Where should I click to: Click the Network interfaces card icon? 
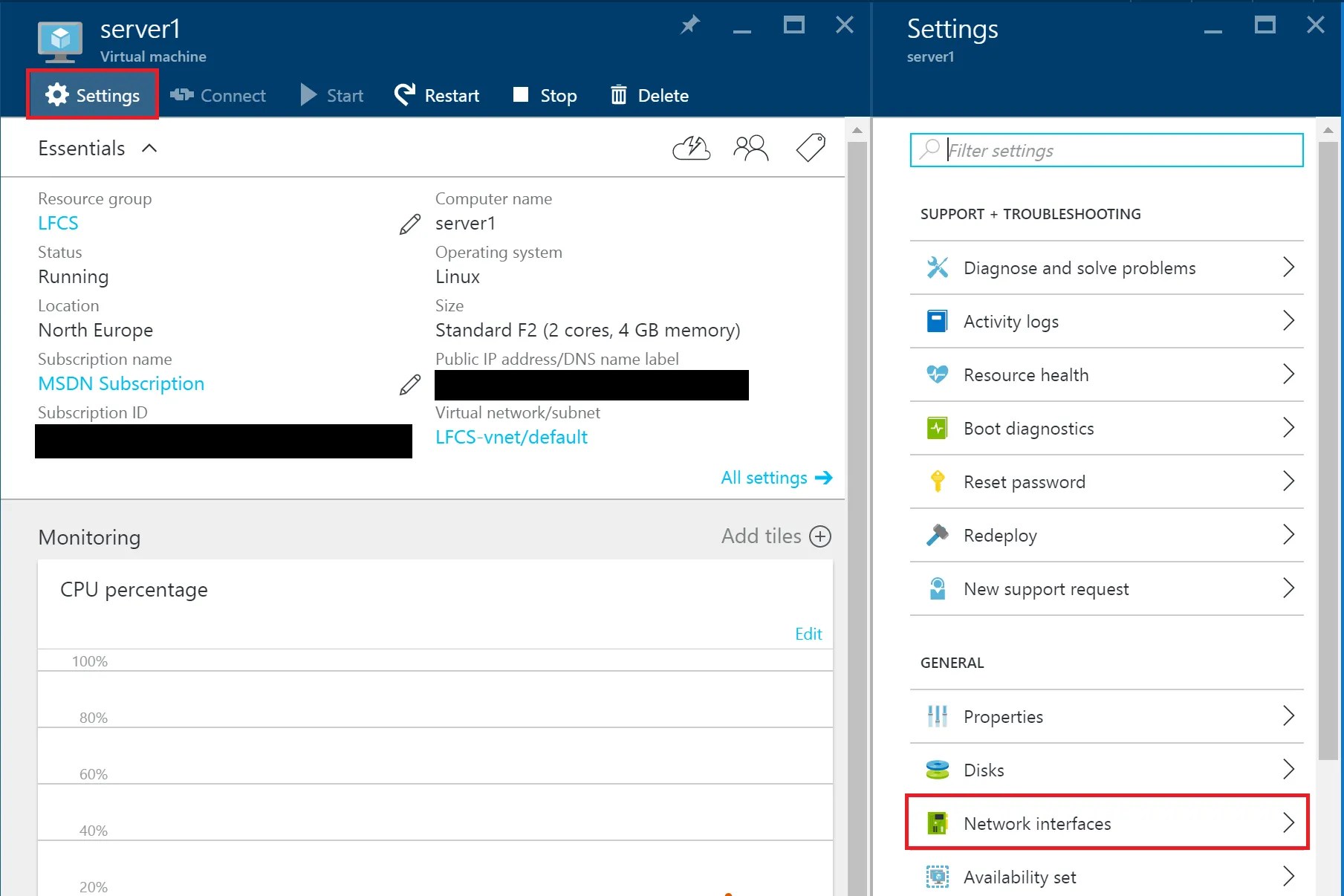pos(938,823)
